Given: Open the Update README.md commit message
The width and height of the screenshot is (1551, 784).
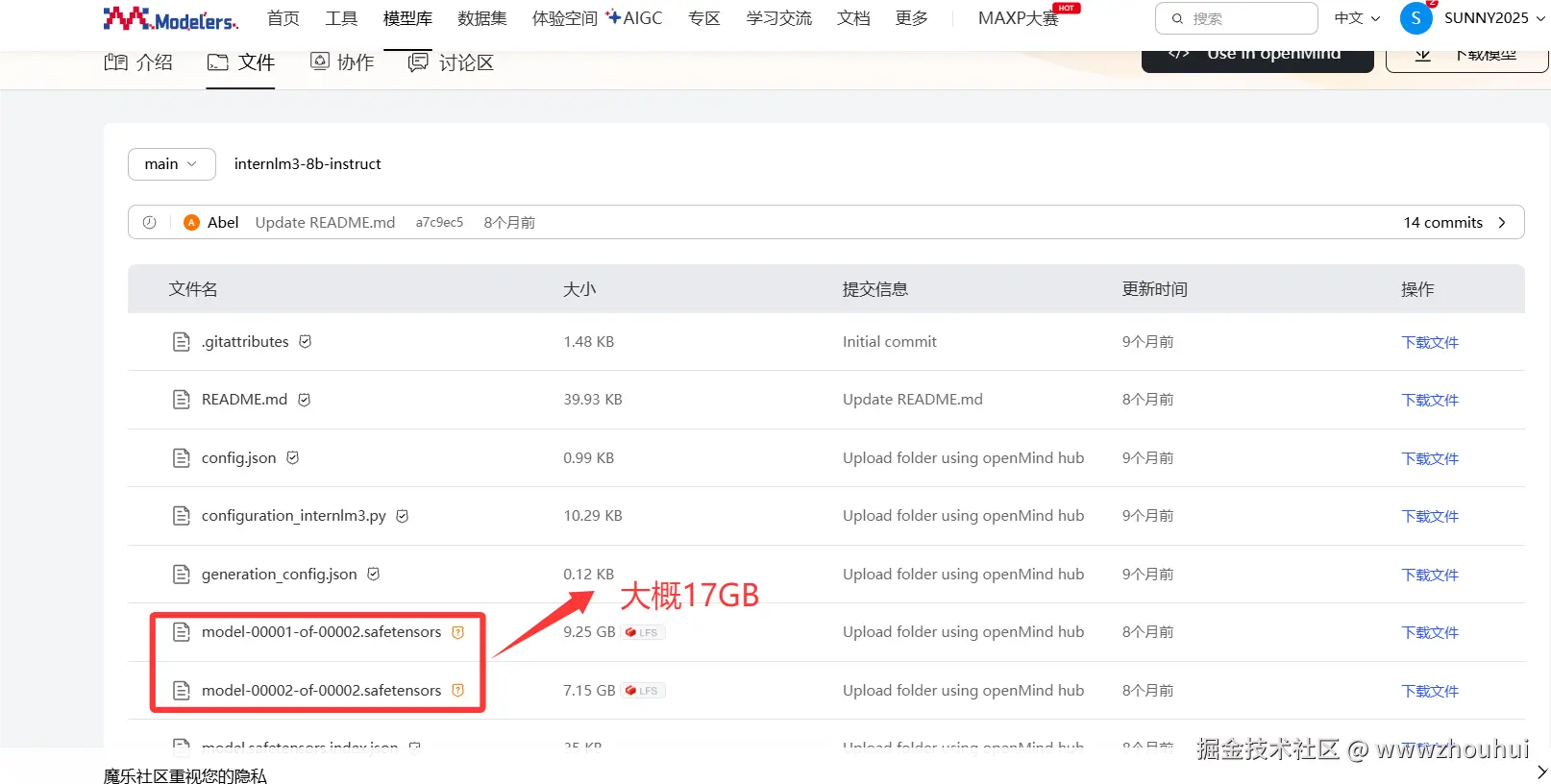Looking at the screenshot, I should pyautogui.click(x=325, y=222).
